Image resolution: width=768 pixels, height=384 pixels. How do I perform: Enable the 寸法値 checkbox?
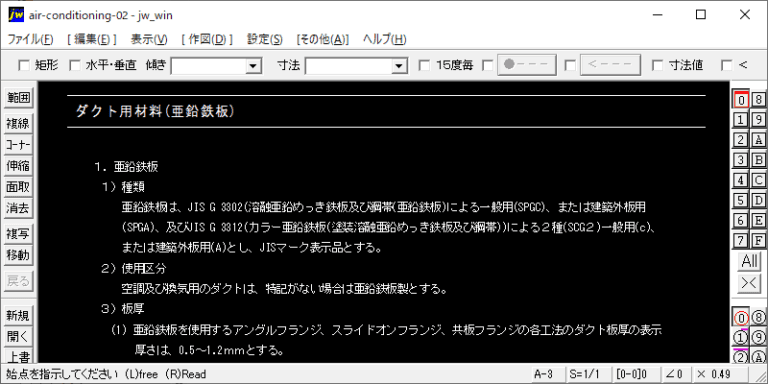(x=658, y=65)
